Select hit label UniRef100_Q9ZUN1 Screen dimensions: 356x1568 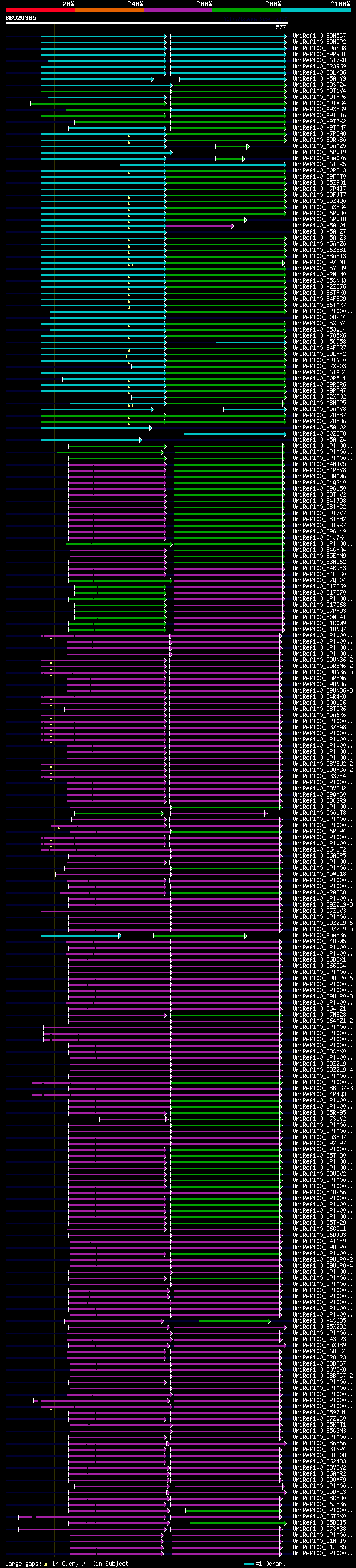(x=319, y=263)
